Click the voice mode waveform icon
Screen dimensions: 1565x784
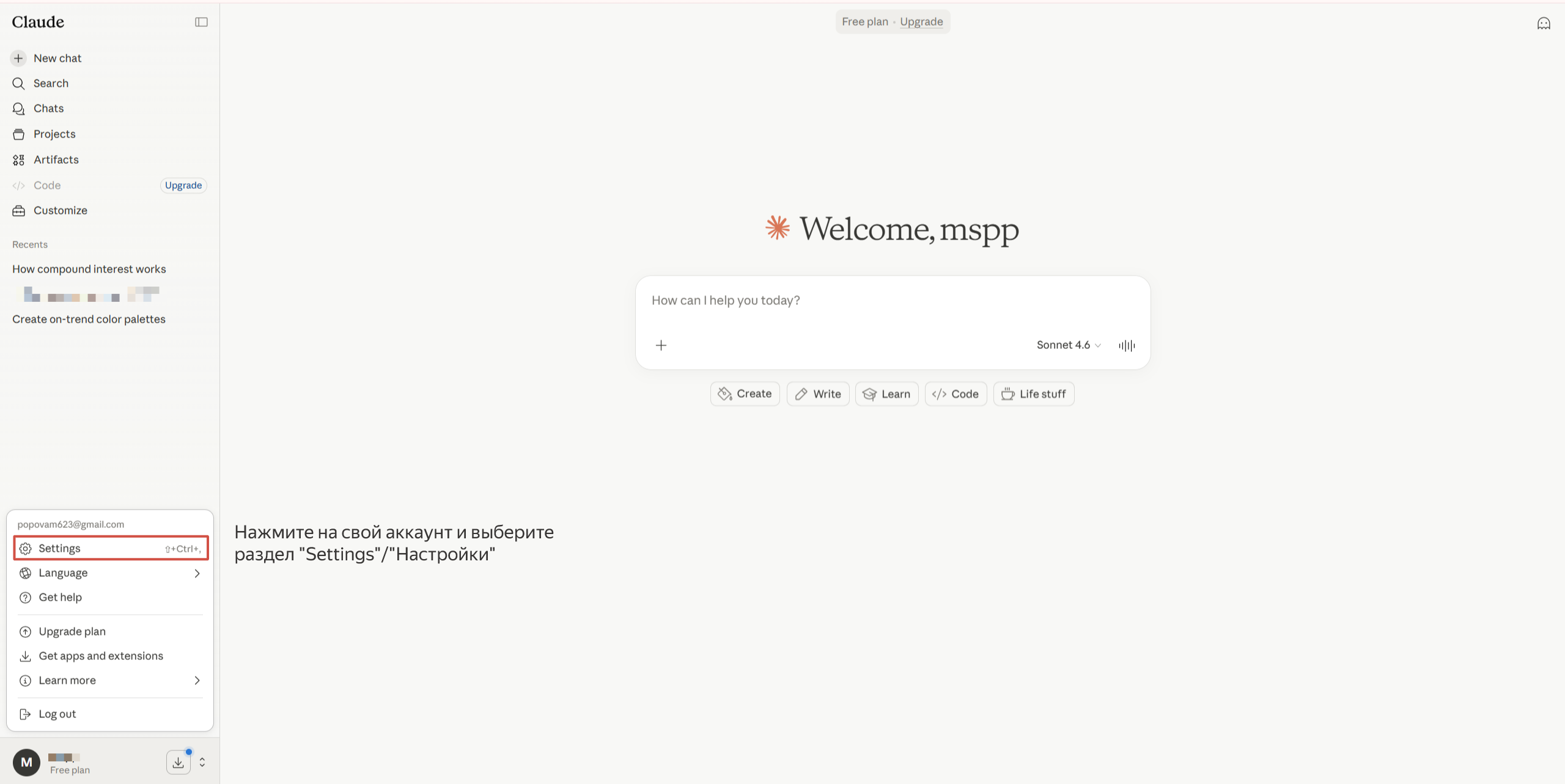pyautogui.click(x=1127, y=345)
